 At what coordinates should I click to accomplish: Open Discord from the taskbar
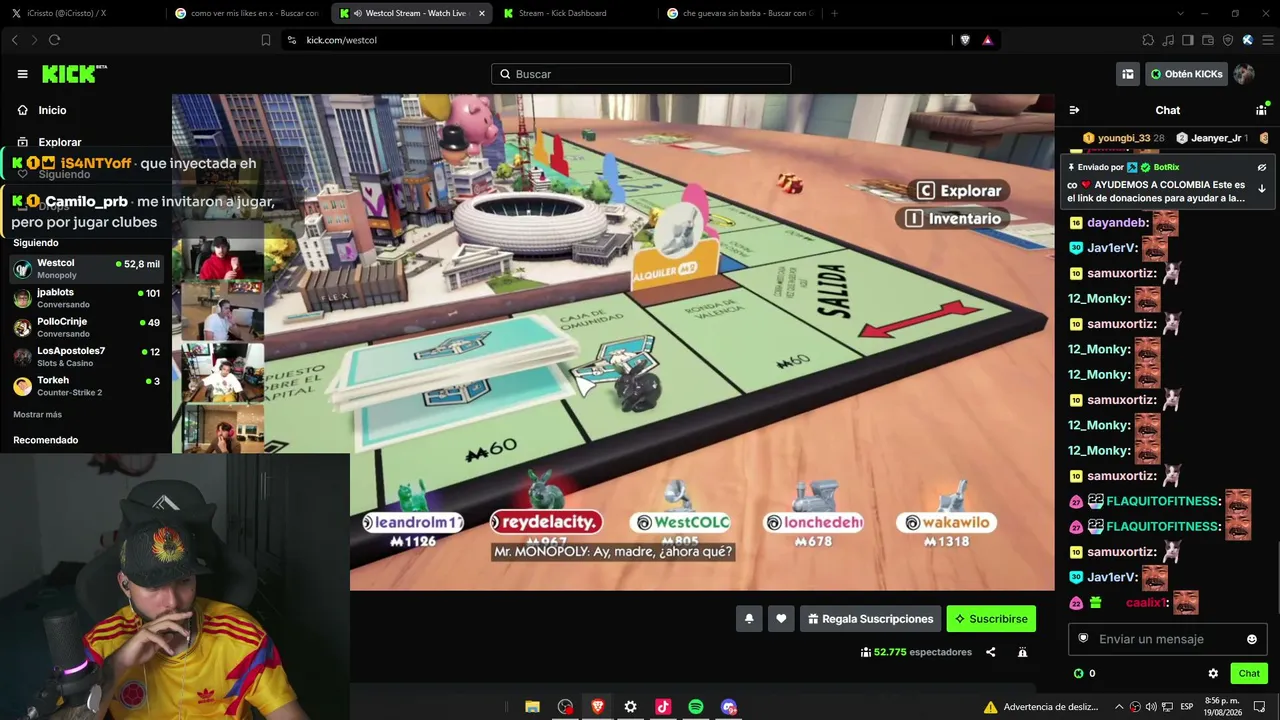pos(729,707)
